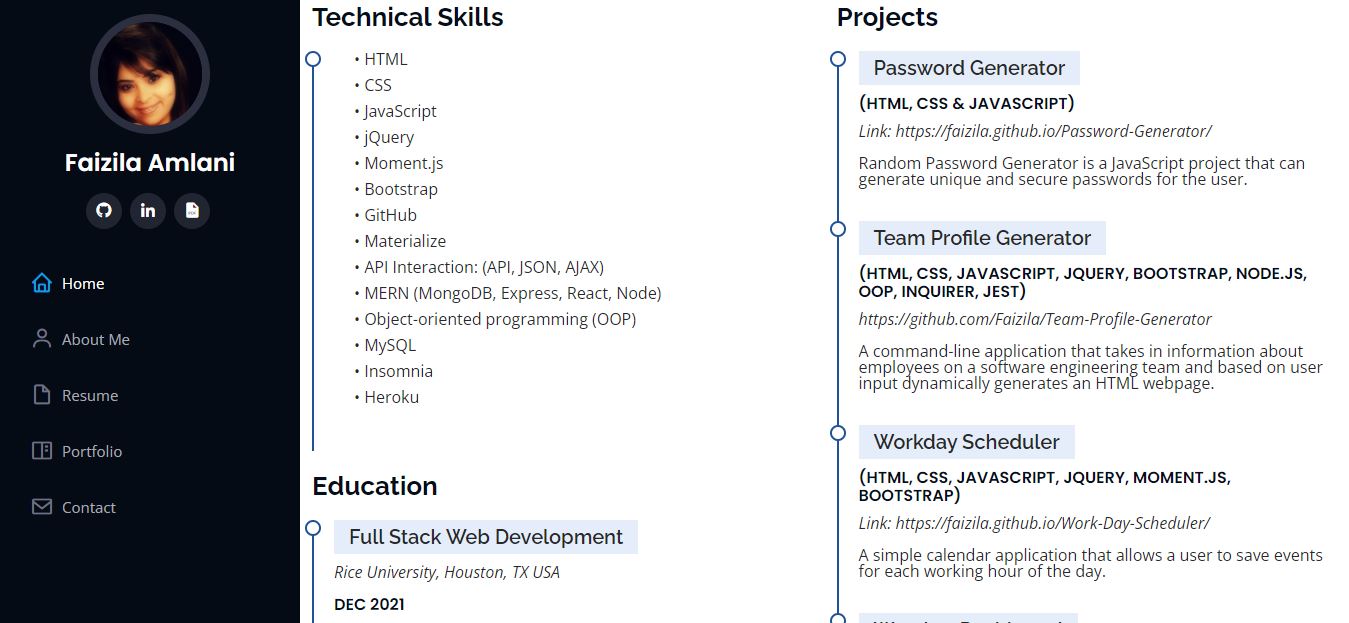1349x623 pixels.
Task: Click the GitHub skill item
Action: click(x=390, y=215)
